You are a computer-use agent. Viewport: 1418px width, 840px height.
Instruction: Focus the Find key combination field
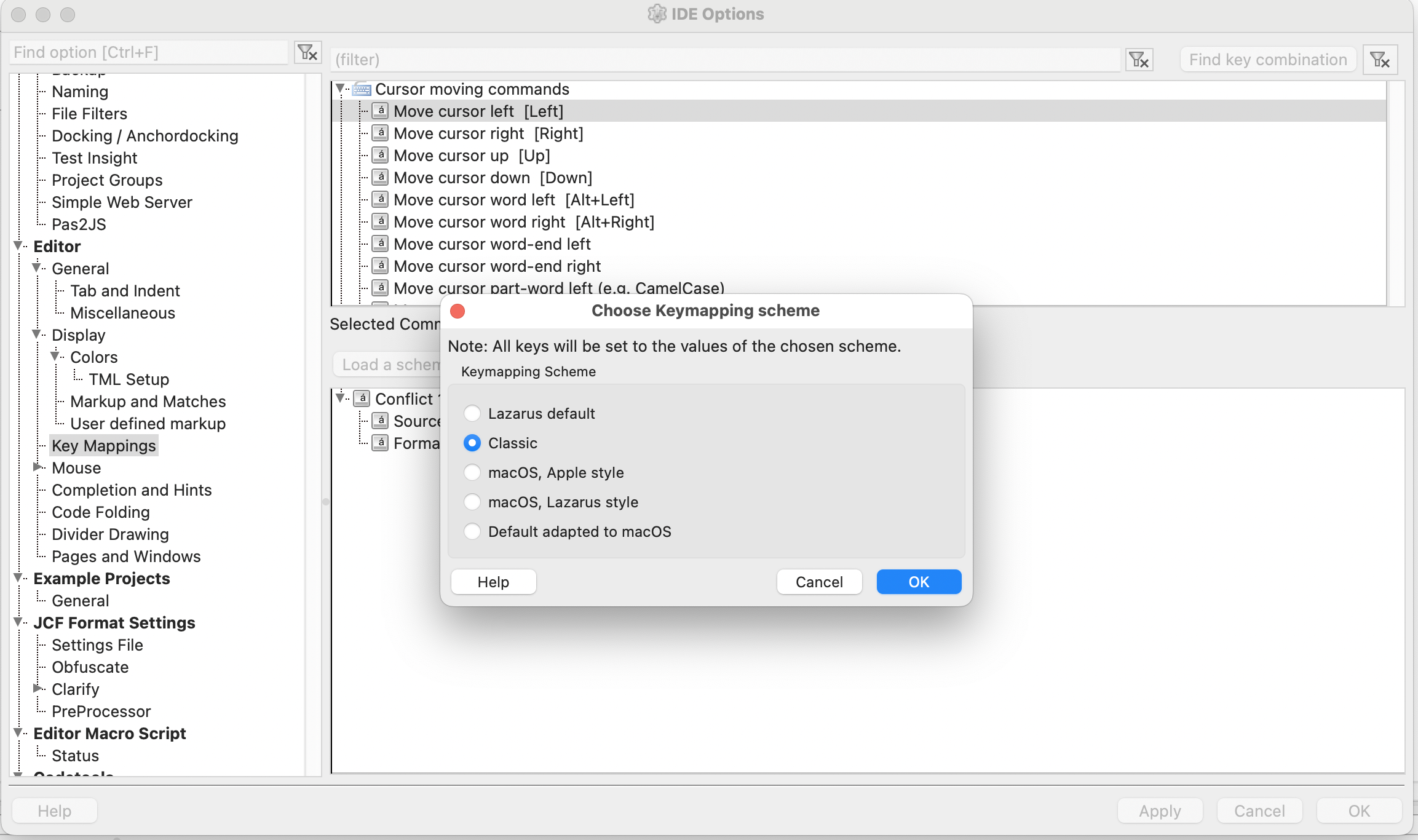point(1267,60)
